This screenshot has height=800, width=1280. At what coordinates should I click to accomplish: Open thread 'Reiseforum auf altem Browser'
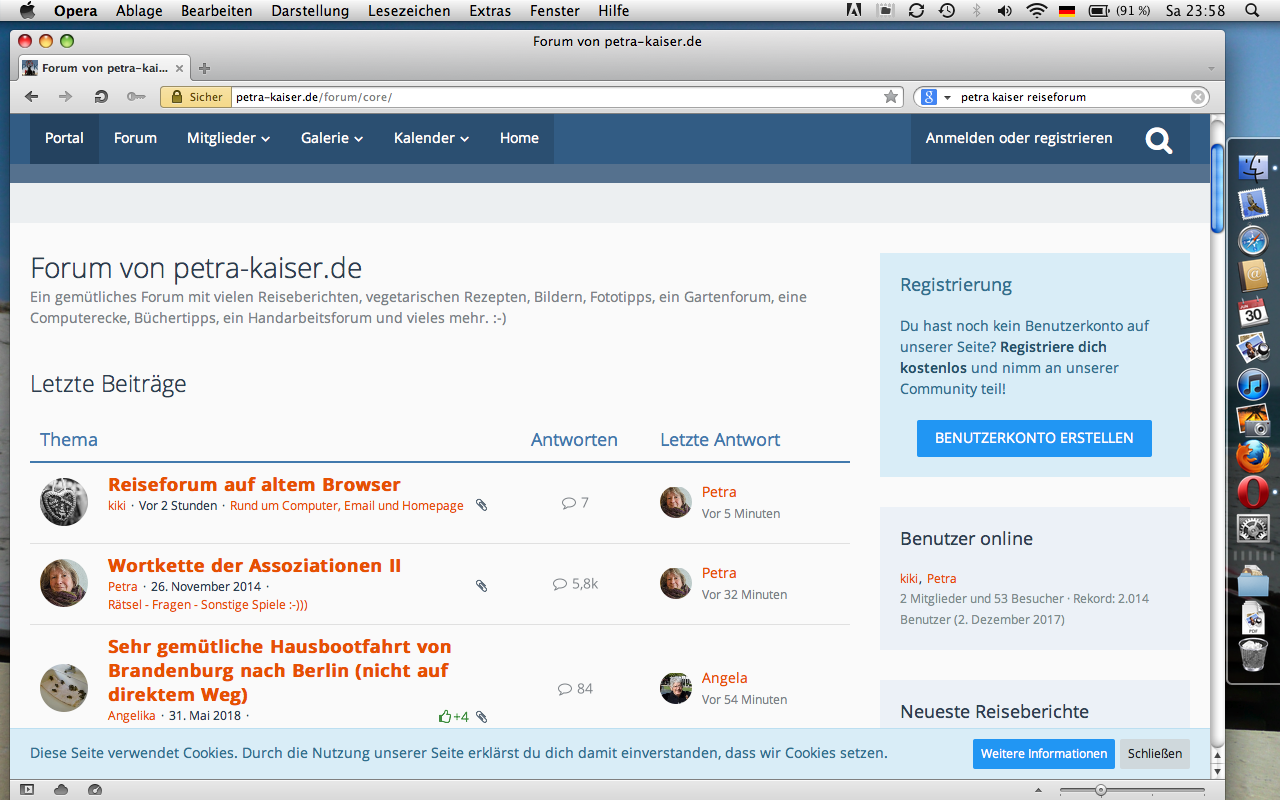point(254,485)
